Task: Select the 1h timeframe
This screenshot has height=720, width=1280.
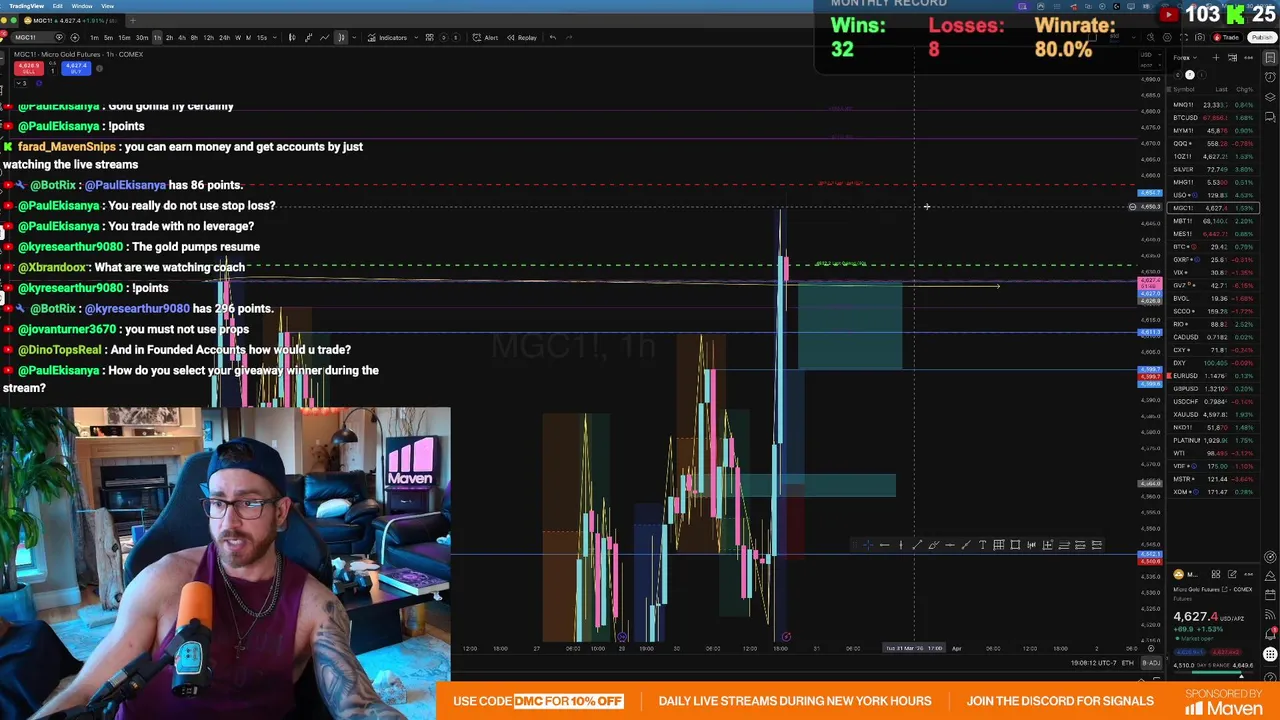Action: (x=156, y=38)
